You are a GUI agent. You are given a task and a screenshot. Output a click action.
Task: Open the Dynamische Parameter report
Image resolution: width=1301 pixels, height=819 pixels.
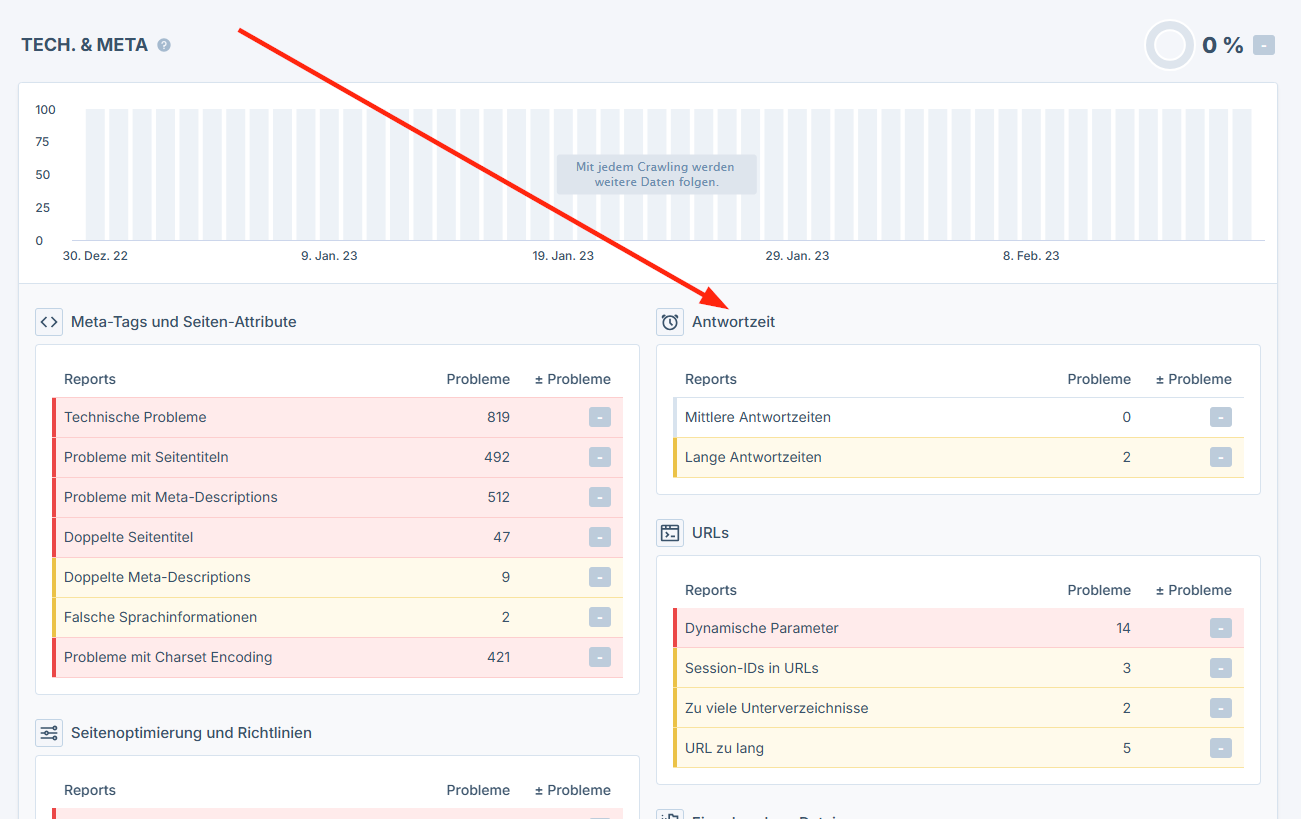[762, 629]
